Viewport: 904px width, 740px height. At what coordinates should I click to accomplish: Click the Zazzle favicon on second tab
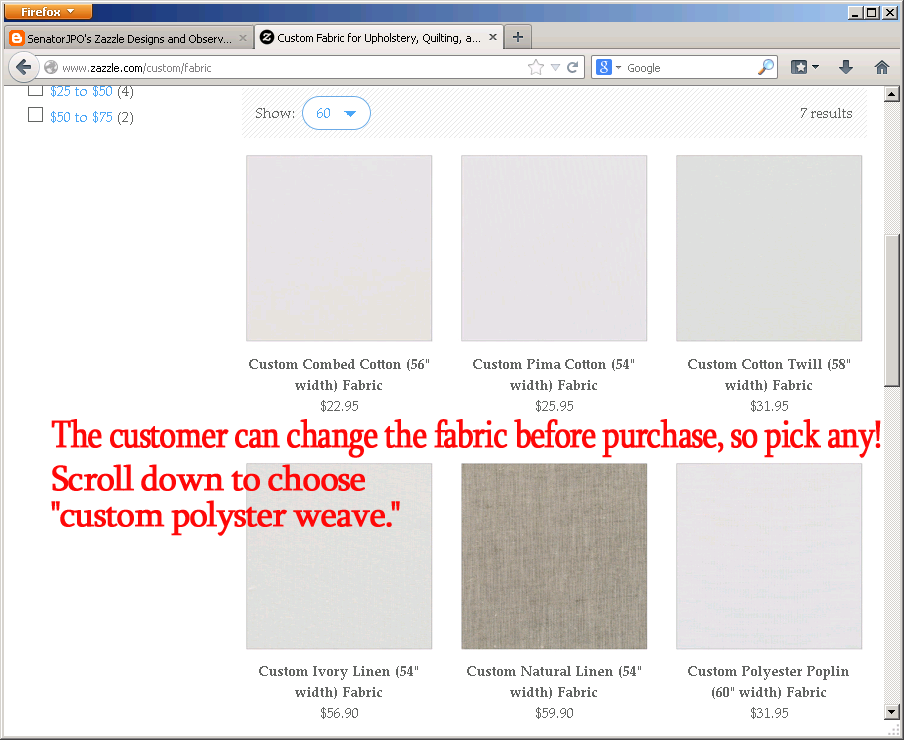click(x=267, y=37)
